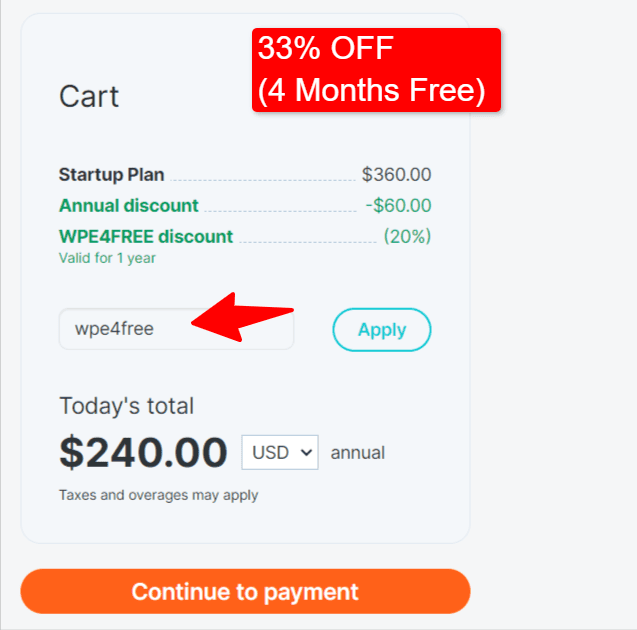The height and width of the screenshot is (630, 637).
Task: Click the 4 Months Free banner text
Action: (371, 91)
